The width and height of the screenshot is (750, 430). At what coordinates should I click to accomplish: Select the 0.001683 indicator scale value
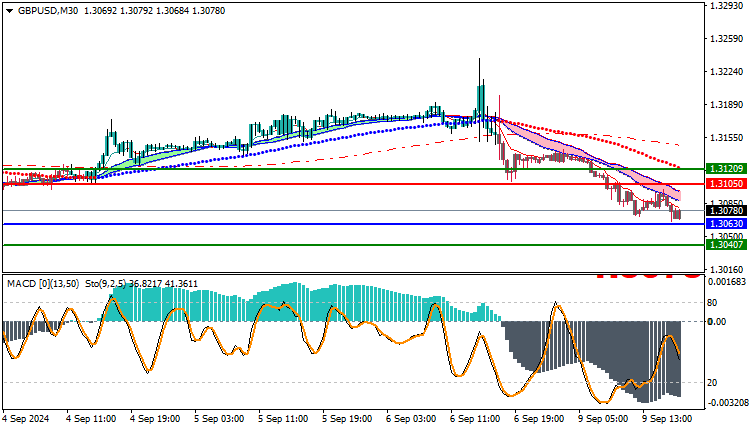coord(727,282)
